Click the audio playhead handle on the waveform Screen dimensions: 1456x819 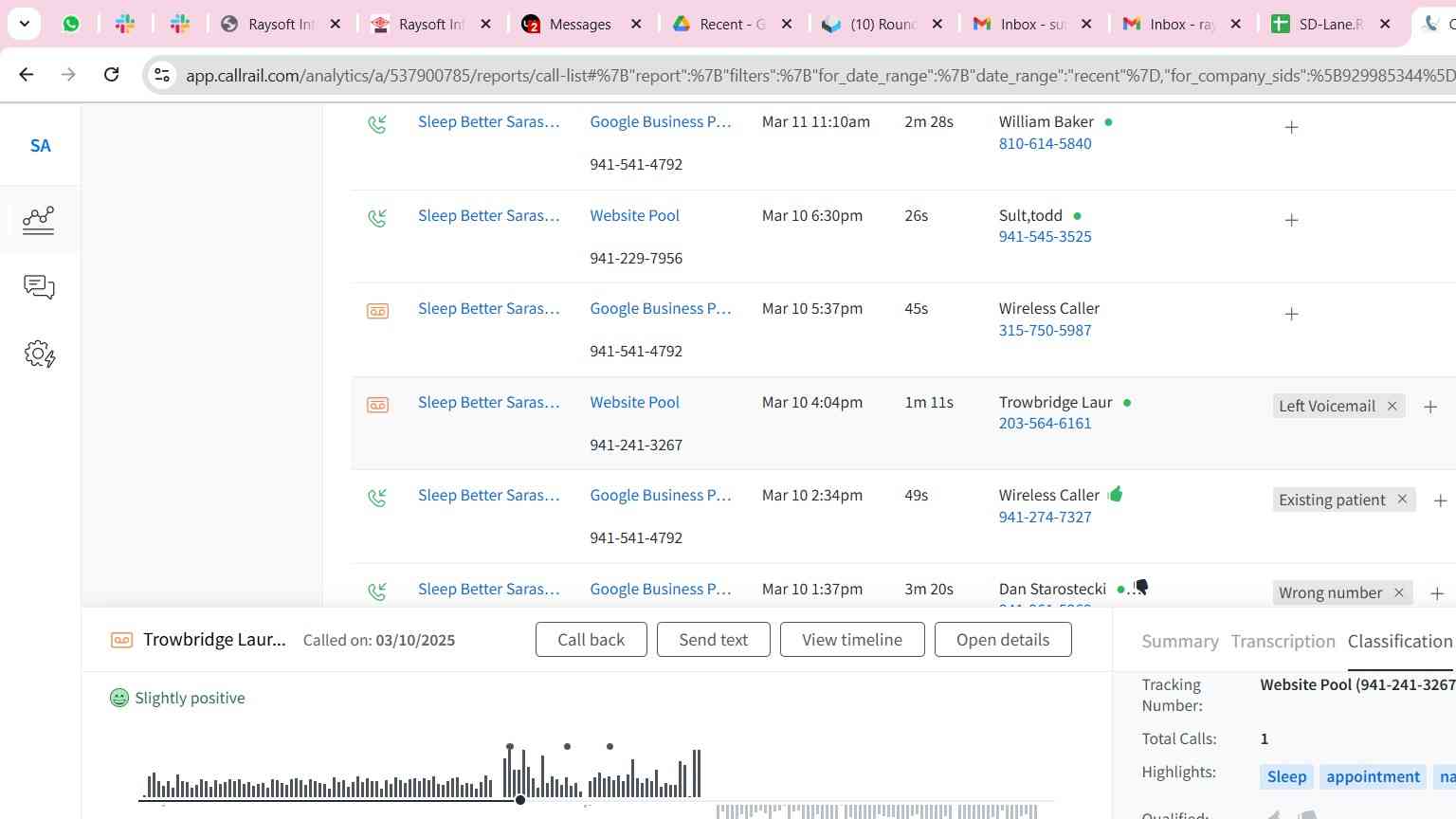tap(520, 800)
